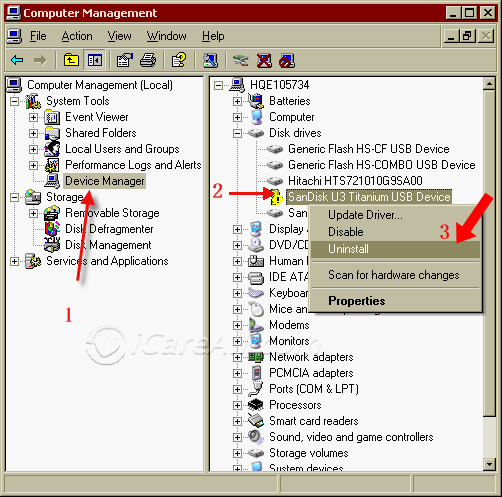
Task: Select Hitachi HTS721010G9SA00 disk drive
Action: pos(355,181)
